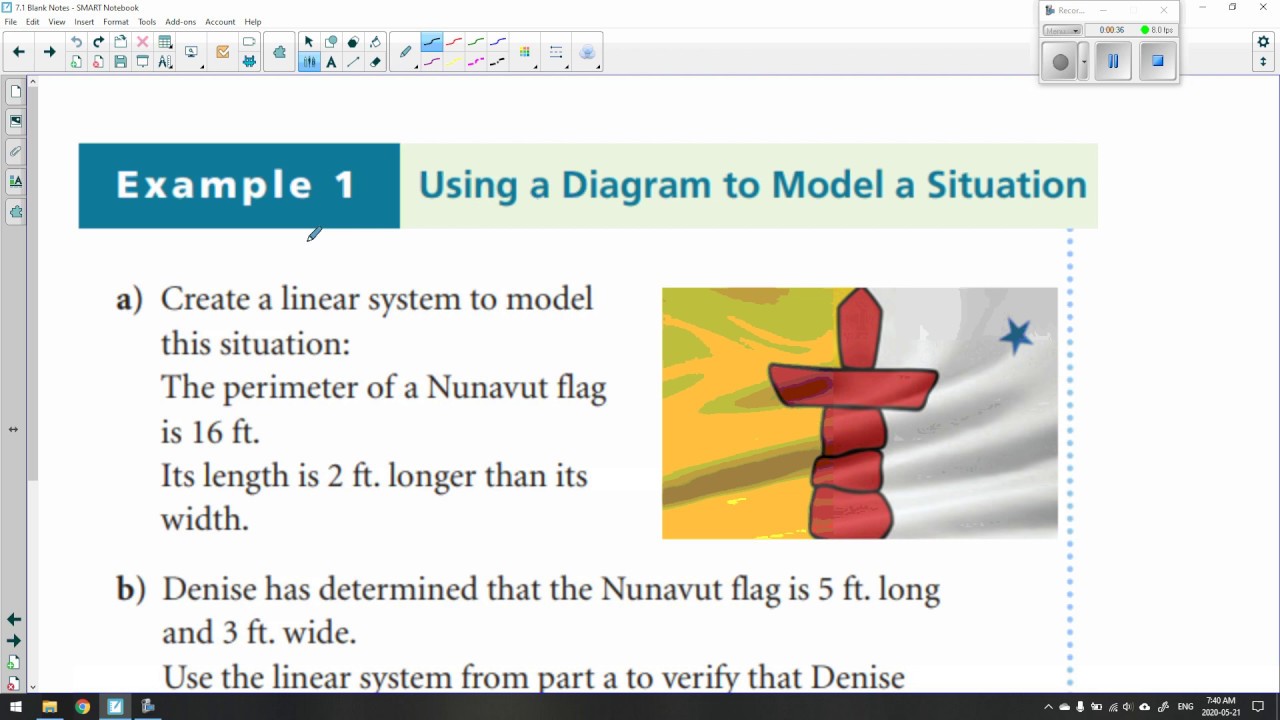Click the red X delete icon
Screen dimensions: 1280x720
[x=142, y=42]
